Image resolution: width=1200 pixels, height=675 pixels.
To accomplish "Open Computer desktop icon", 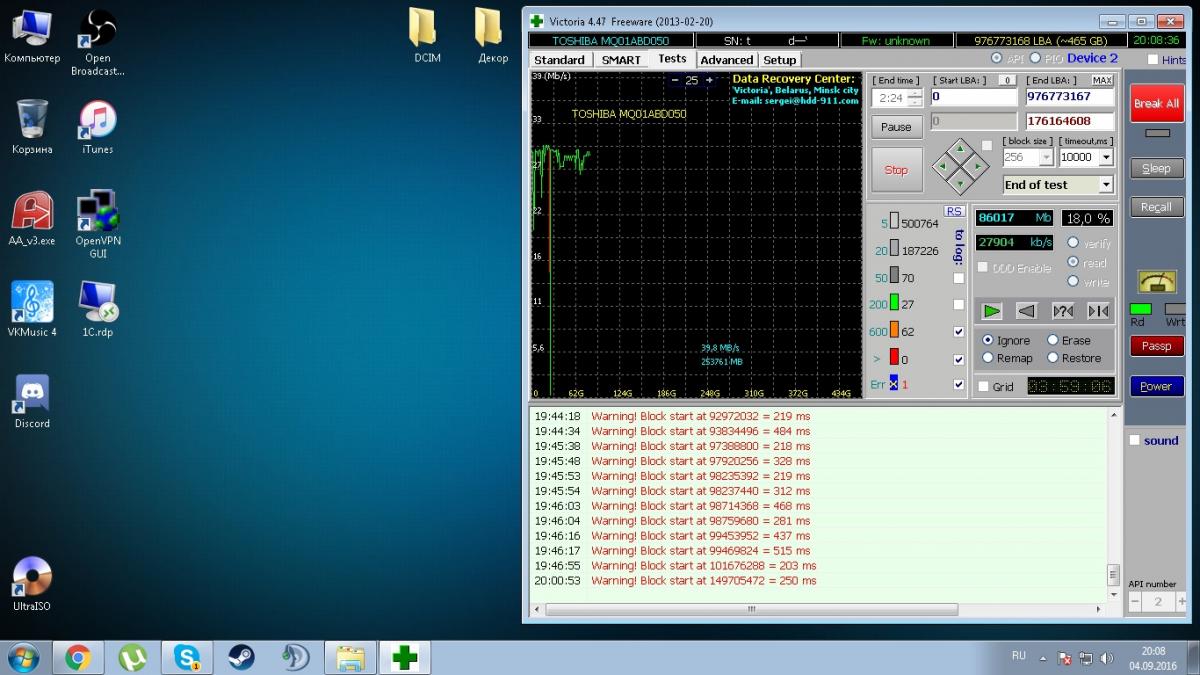I will click(32, 35).
